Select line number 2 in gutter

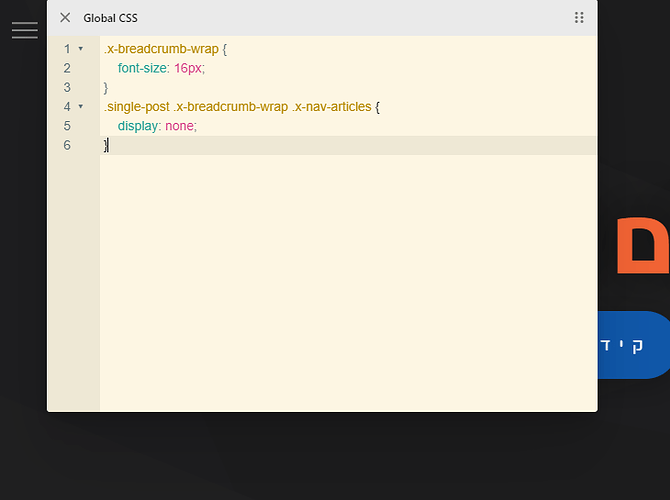[x=67, y=68]
